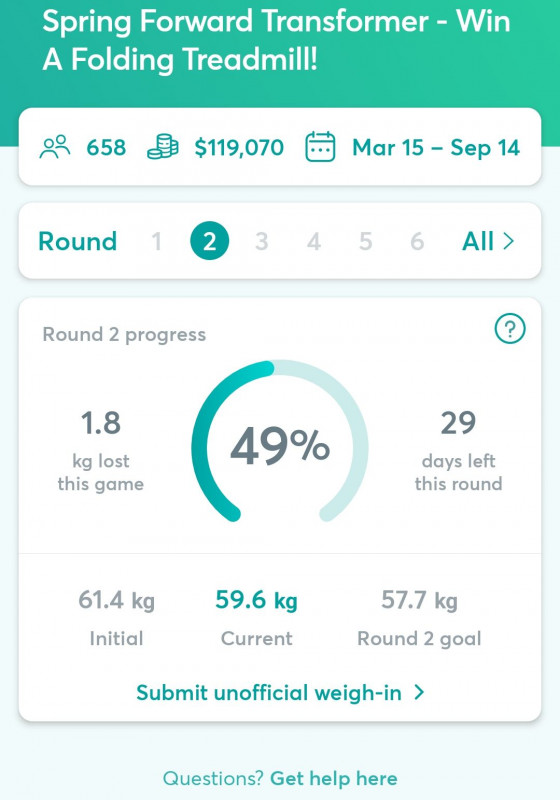Screen dimensions: 560x800
Task: Select round 1
Action: [157, 241]
